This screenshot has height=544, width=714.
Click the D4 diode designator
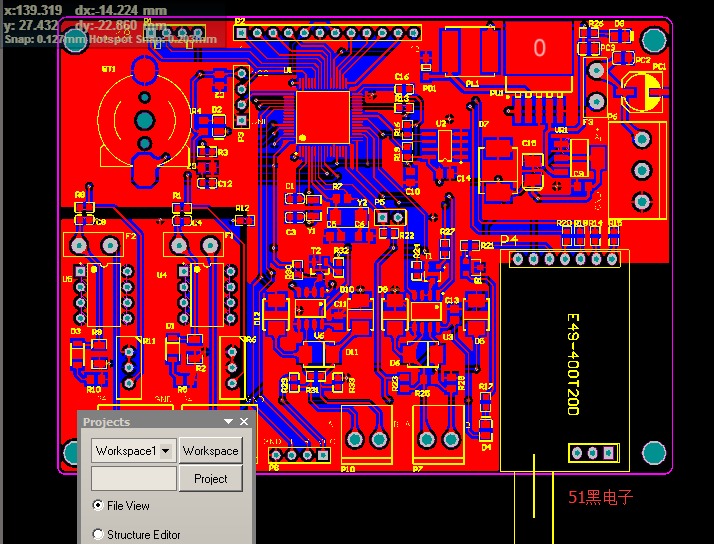click(x=486, y=447)
